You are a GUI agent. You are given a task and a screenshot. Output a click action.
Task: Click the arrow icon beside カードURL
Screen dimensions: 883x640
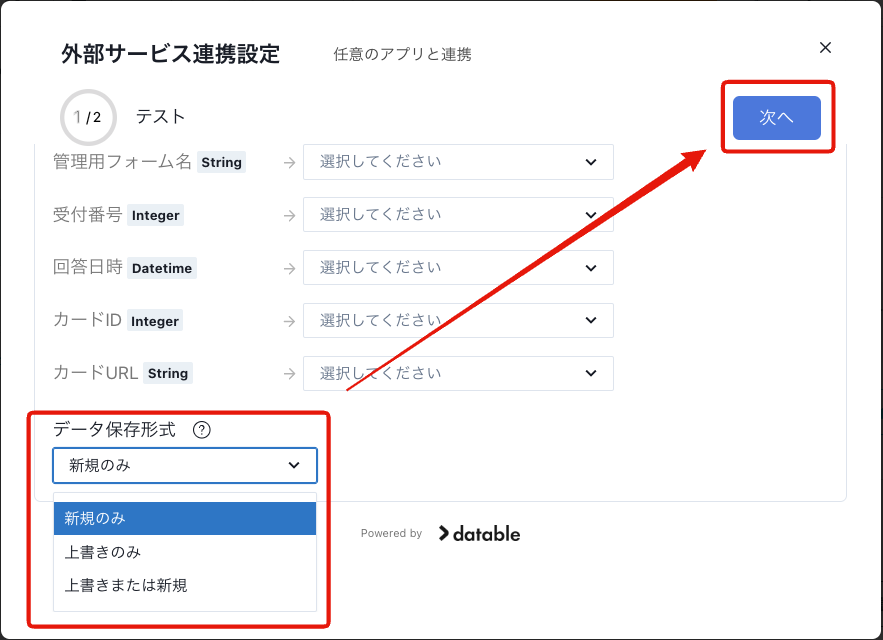click(289, 374)
